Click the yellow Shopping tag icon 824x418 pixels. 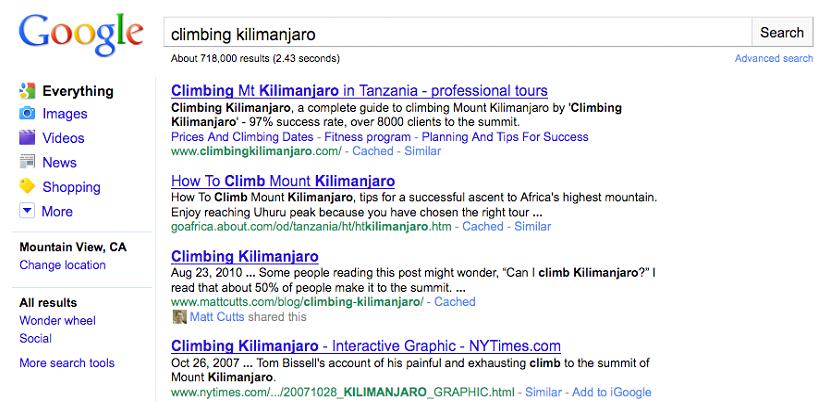click(x=27, y=186)
